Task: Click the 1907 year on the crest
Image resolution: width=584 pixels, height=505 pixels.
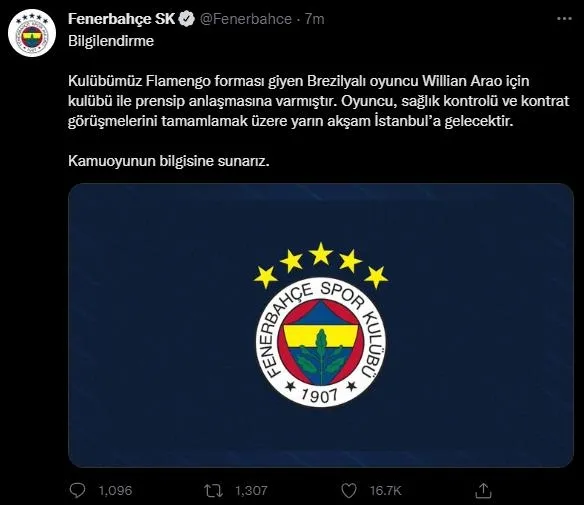Action: point(320,395)
